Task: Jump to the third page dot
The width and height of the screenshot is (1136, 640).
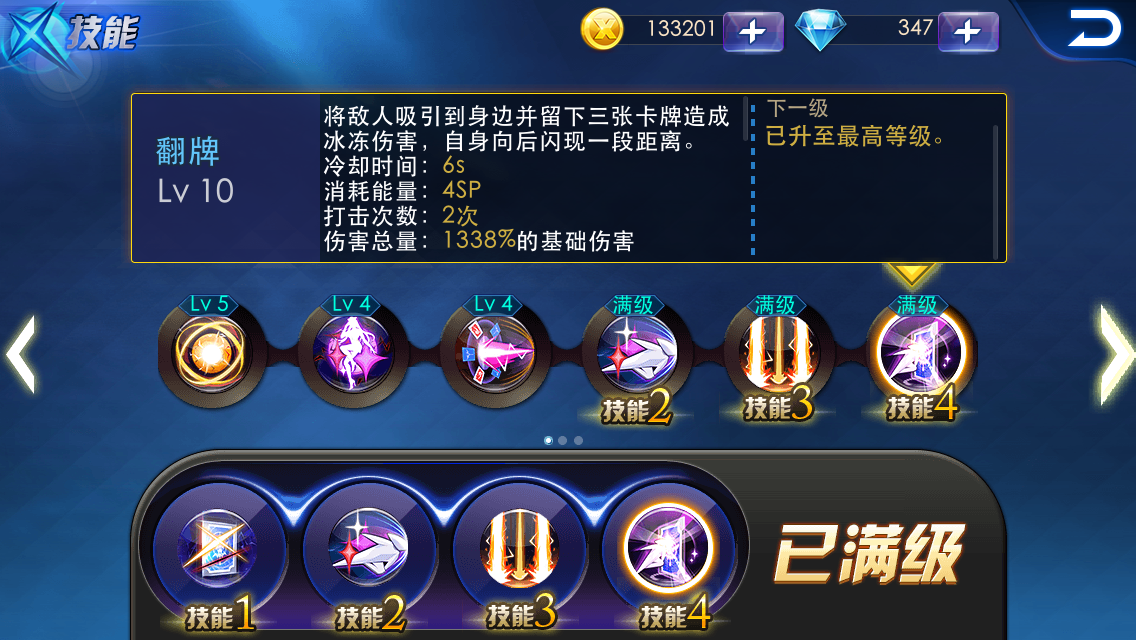Action: (x=578, y=440)
